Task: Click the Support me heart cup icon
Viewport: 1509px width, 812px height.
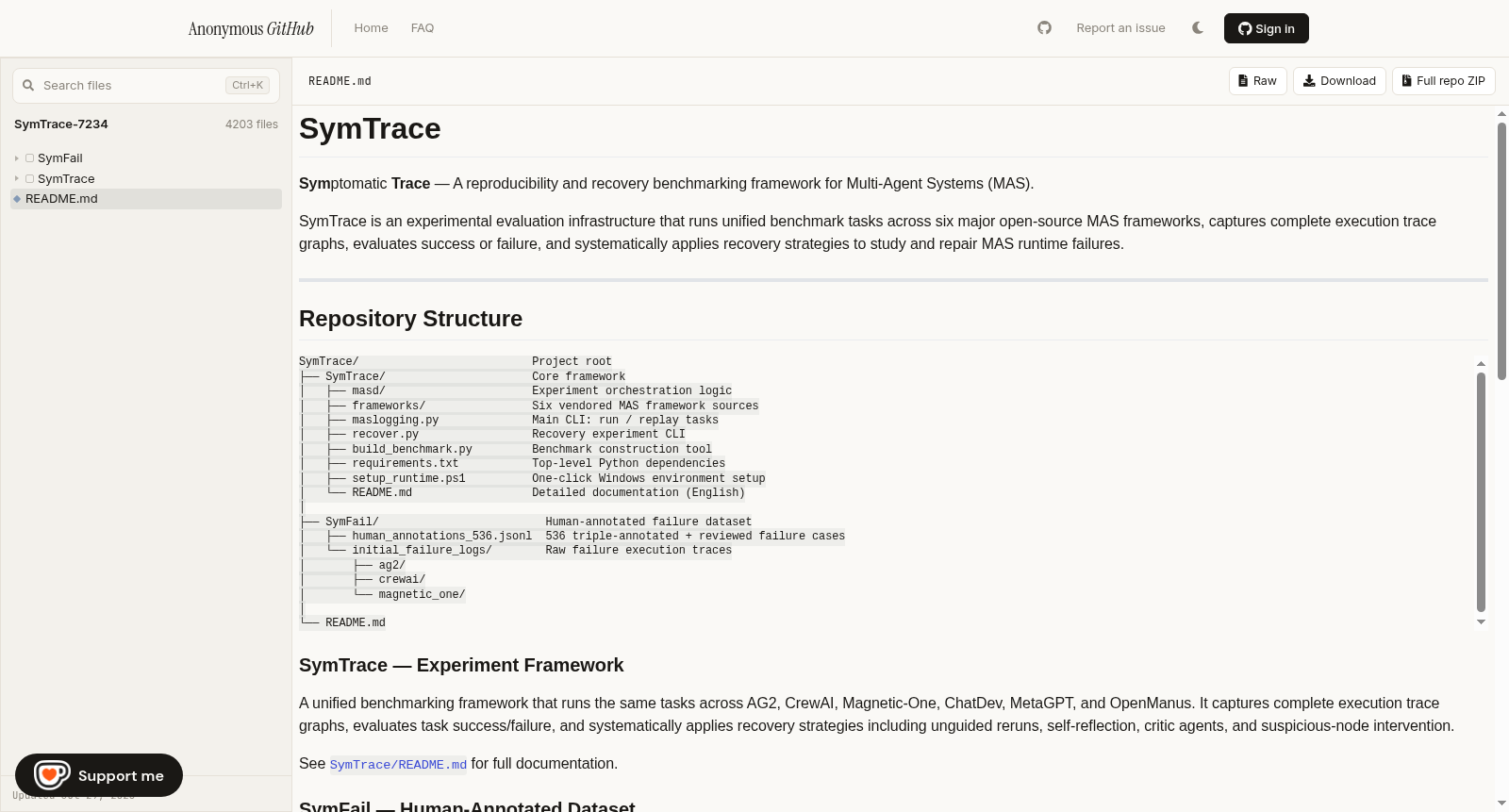Action: click(52, 775)
